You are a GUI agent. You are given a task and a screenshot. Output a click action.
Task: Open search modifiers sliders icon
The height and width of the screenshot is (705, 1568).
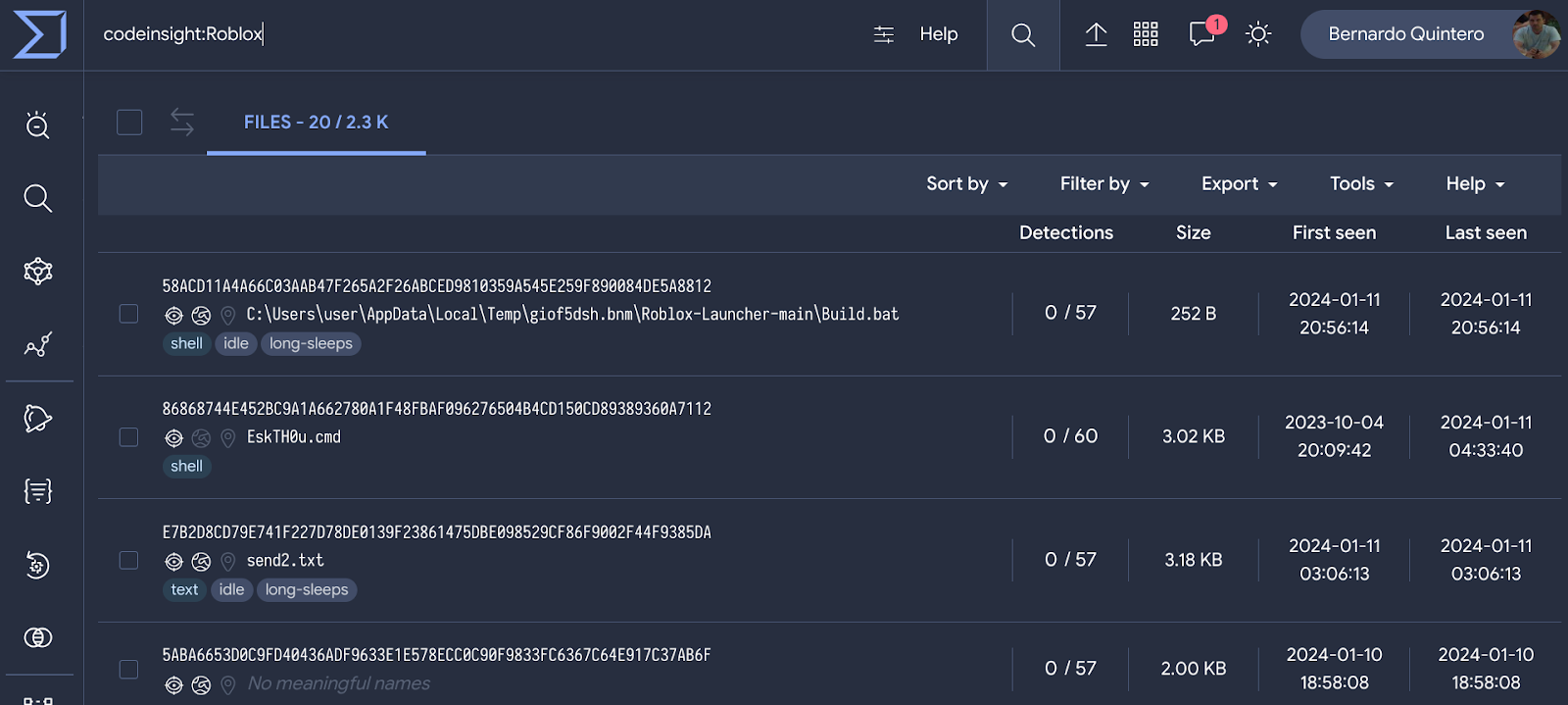[884, 34]
